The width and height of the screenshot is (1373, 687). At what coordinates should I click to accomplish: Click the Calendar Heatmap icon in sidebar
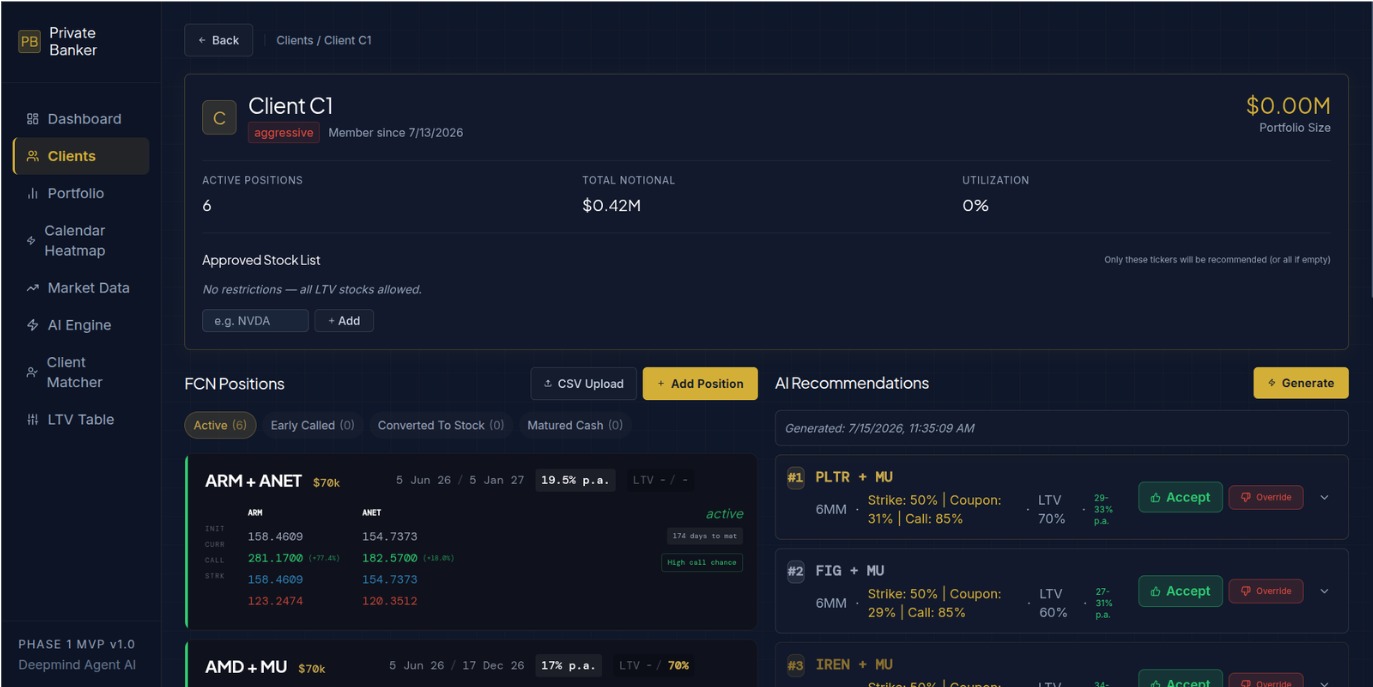tap(31, 241)
